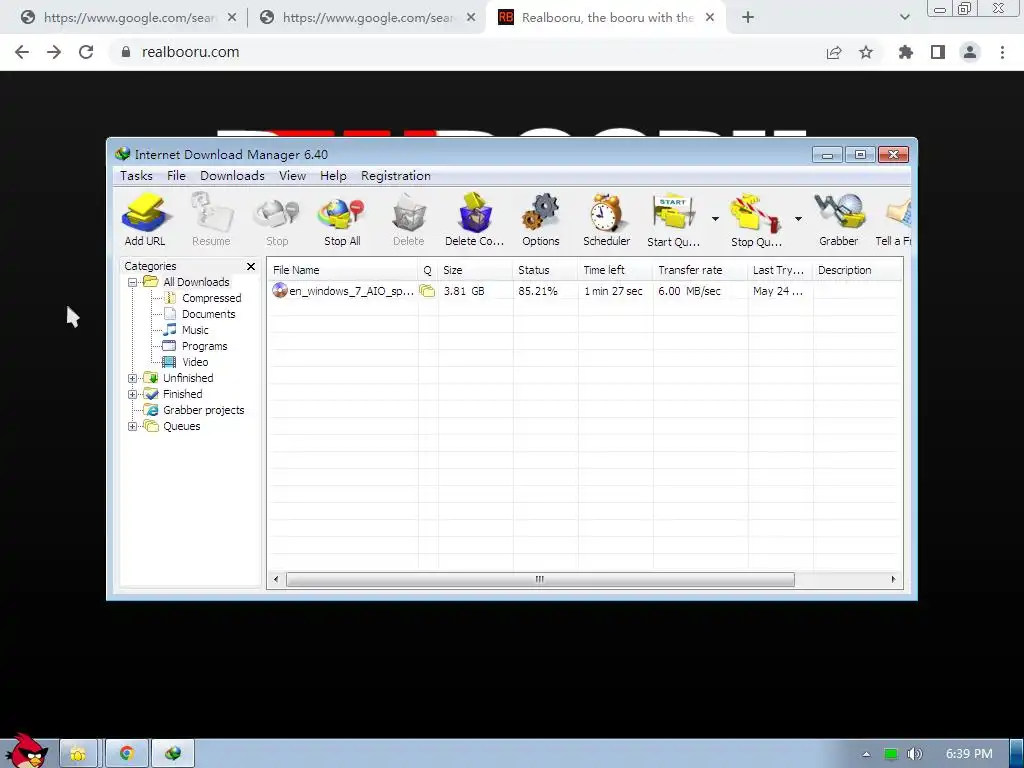Click the 6.00 MB/sec transfer rate cell
The height and width of the screenshot is (768, 1024).
[x=690, y=291]
